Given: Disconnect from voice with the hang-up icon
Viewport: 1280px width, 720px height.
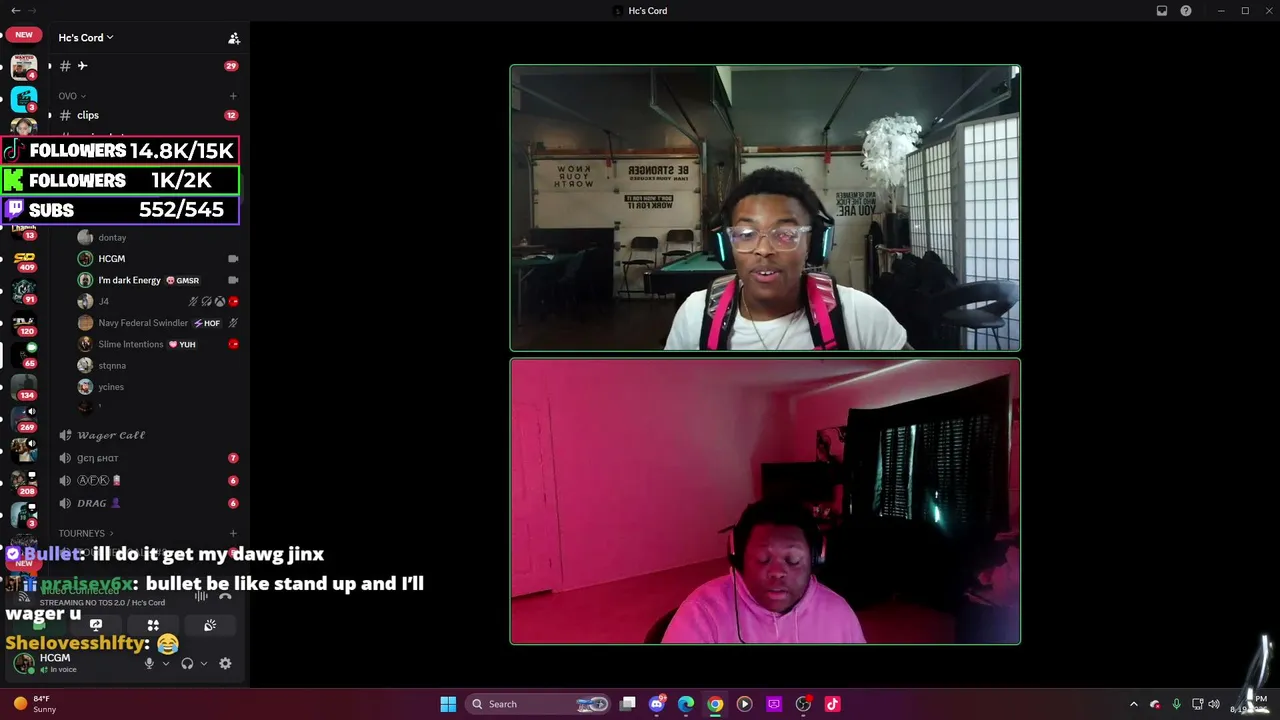Looking at the screenshot, I should tap(225, 596).
